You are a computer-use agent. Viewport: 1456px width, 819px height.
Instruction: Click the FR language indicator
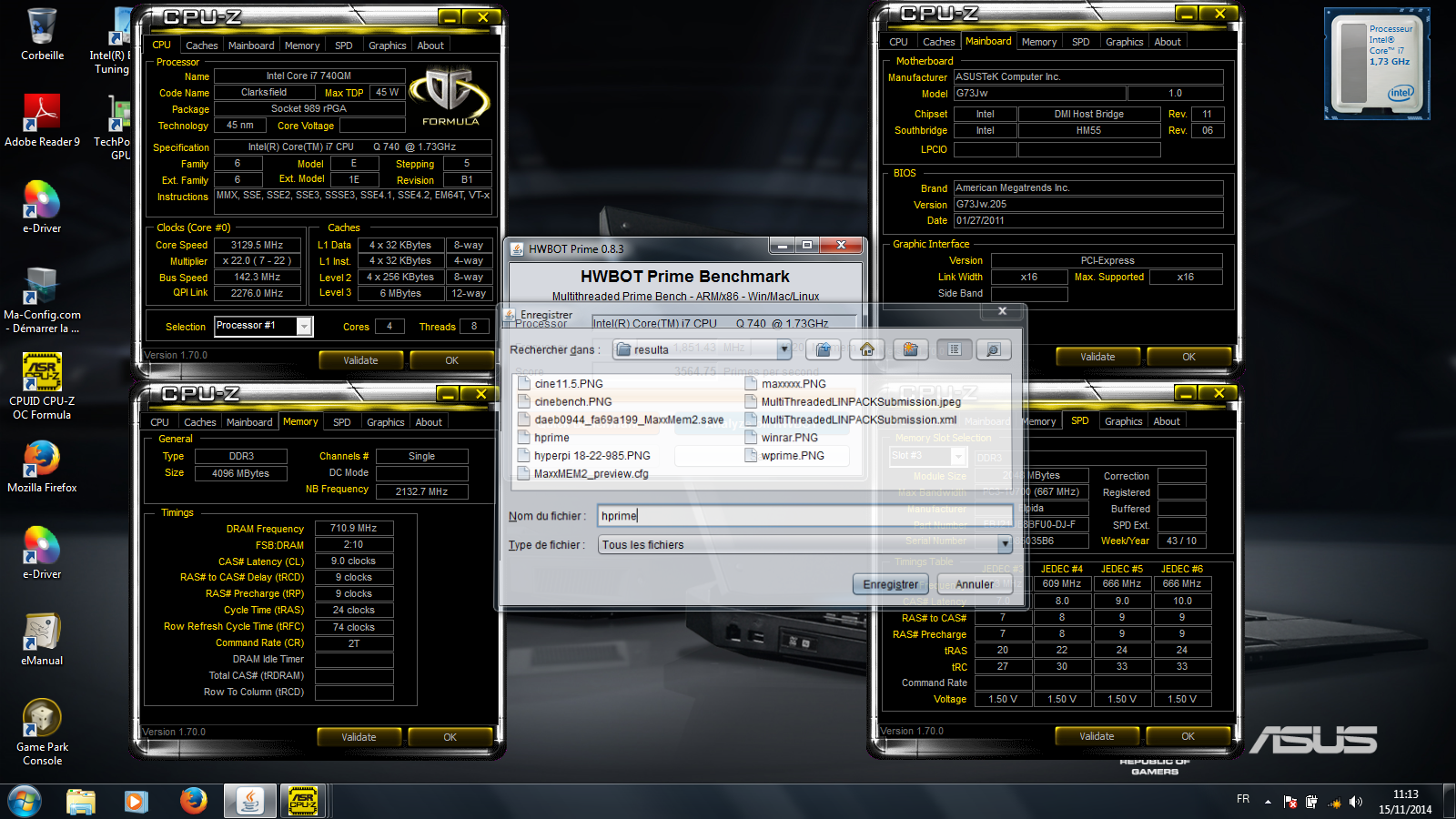1243,799
